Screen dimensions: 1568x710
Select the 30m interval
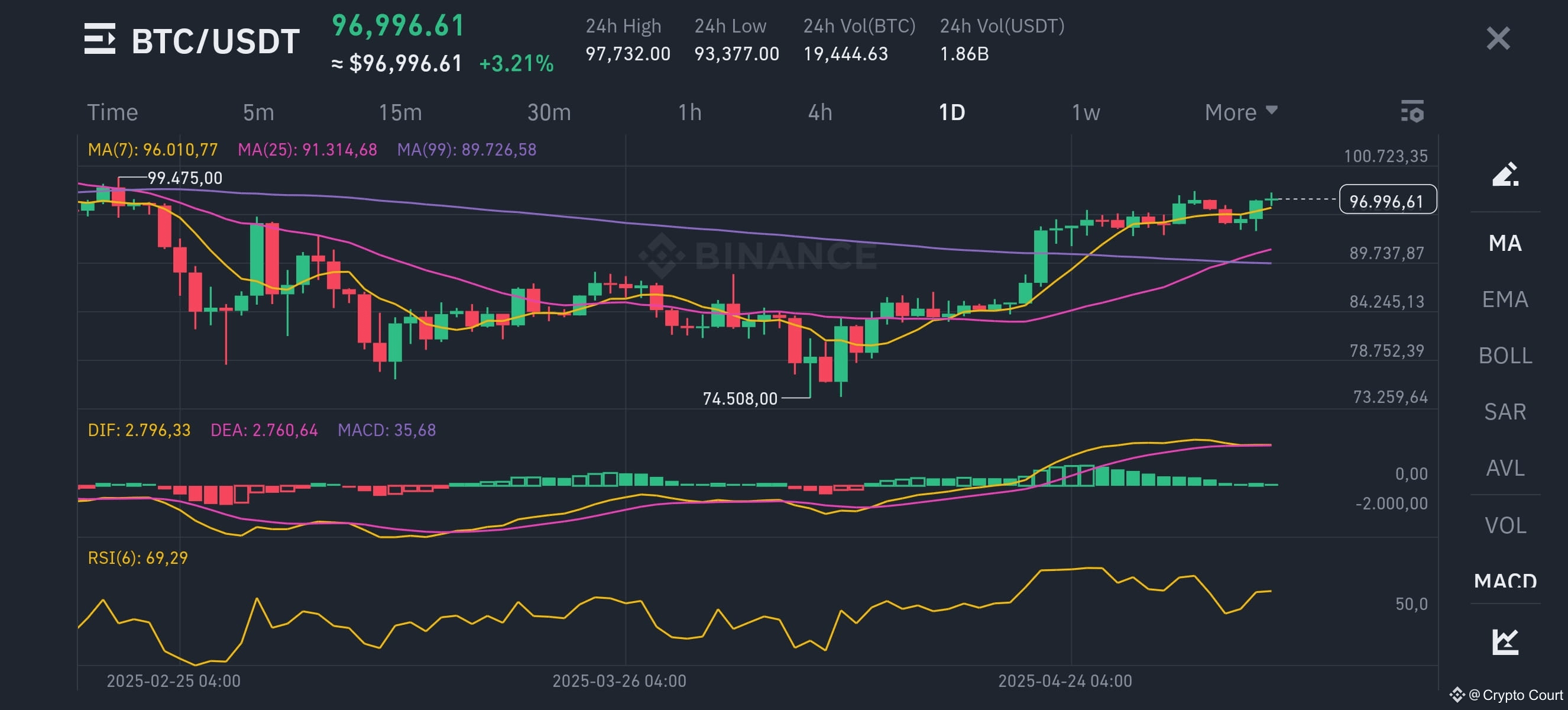click(x=549, y=112)
